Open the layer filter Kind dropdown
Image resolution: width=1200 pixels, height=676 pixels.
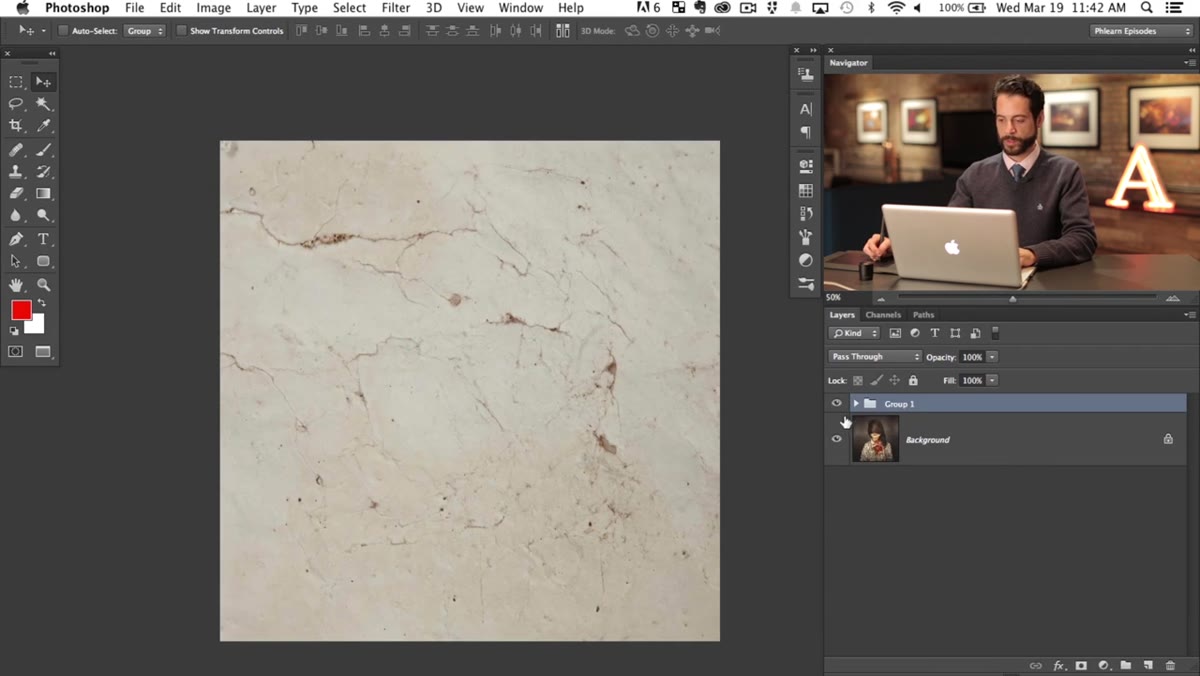[x=855, y=333]
